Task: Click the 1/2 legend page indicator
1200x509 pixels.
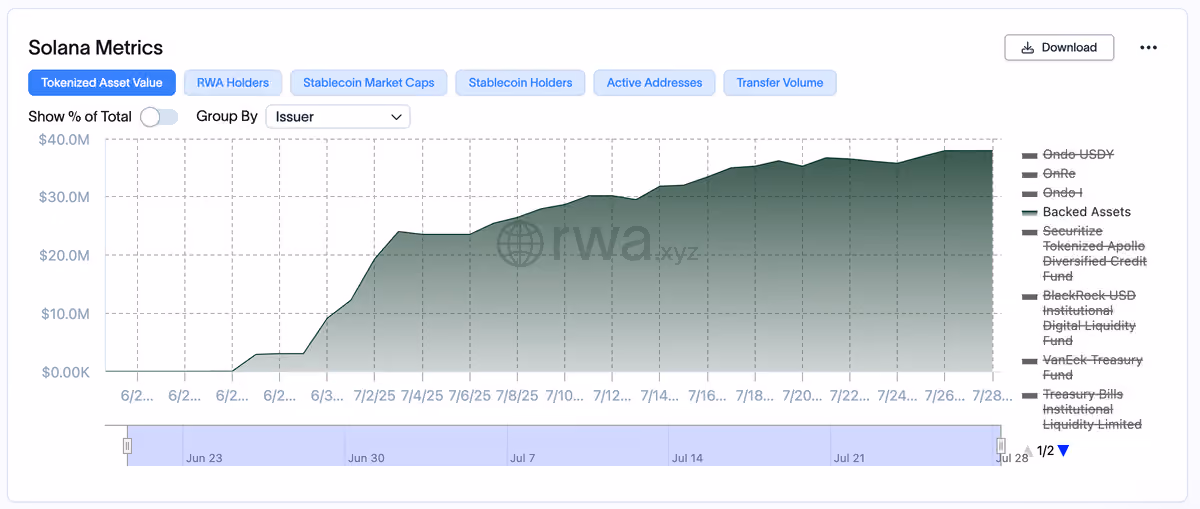Action: pos(1045,451)
